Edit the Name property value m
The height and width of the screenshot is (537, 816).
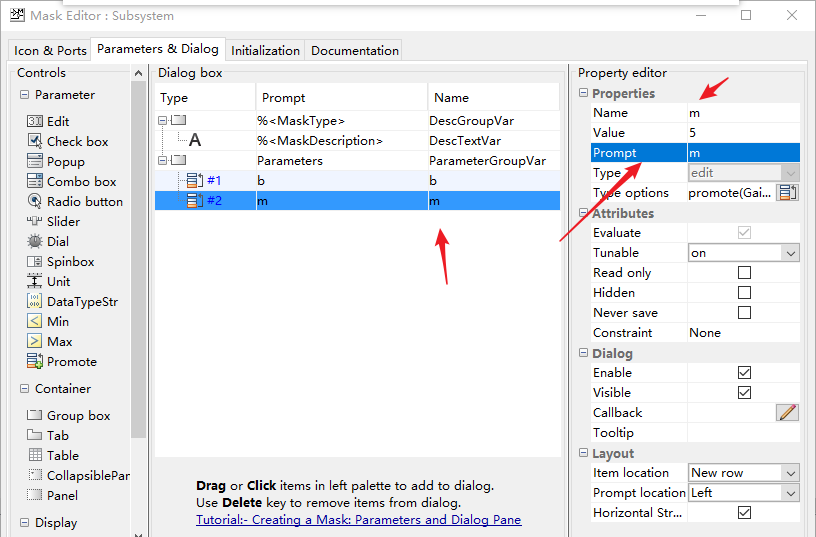coord(744,113)
